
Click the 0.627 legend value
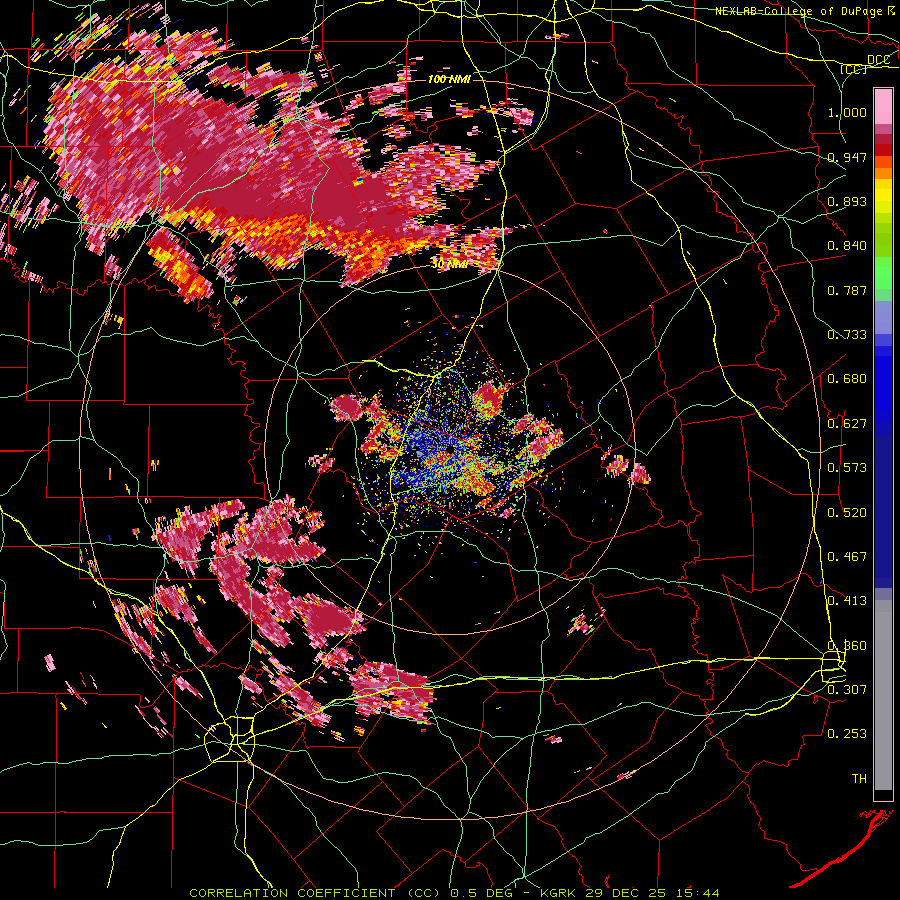tap(847, 424)
